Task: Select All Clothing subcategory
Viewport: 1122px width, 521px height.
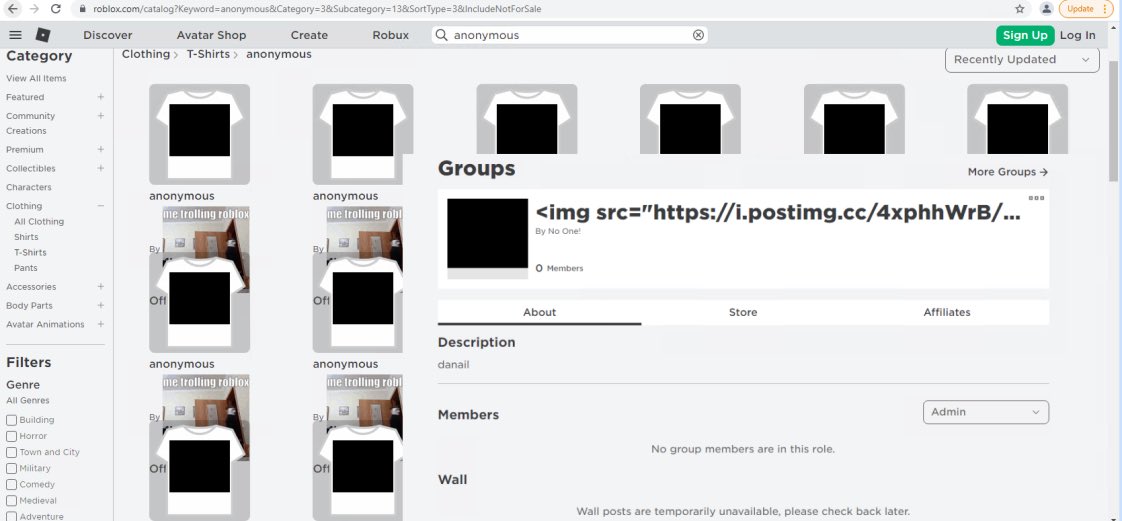Action: click(x=39, y=221)
